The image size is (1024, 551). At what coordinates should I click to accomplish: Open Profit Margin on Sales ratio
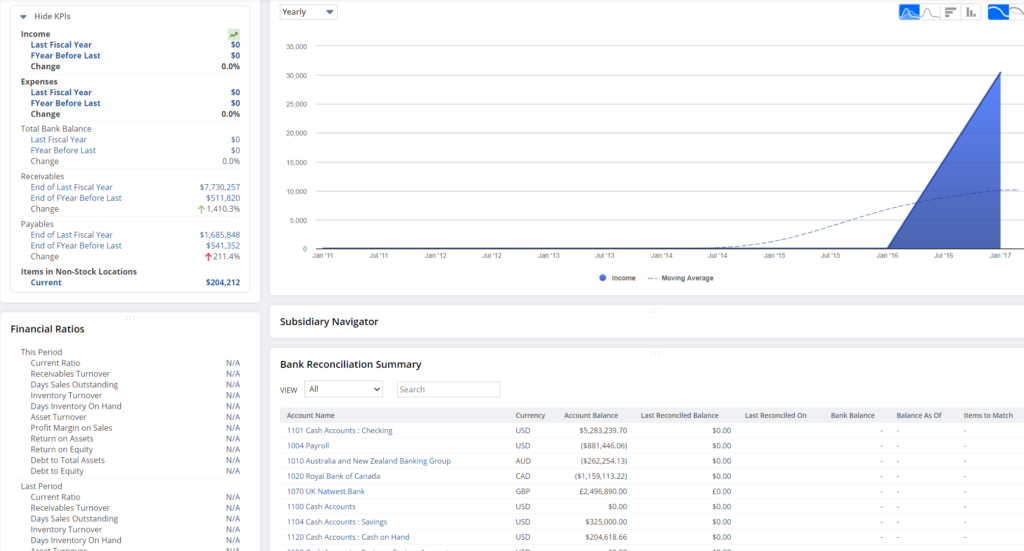tap(71, 428)
